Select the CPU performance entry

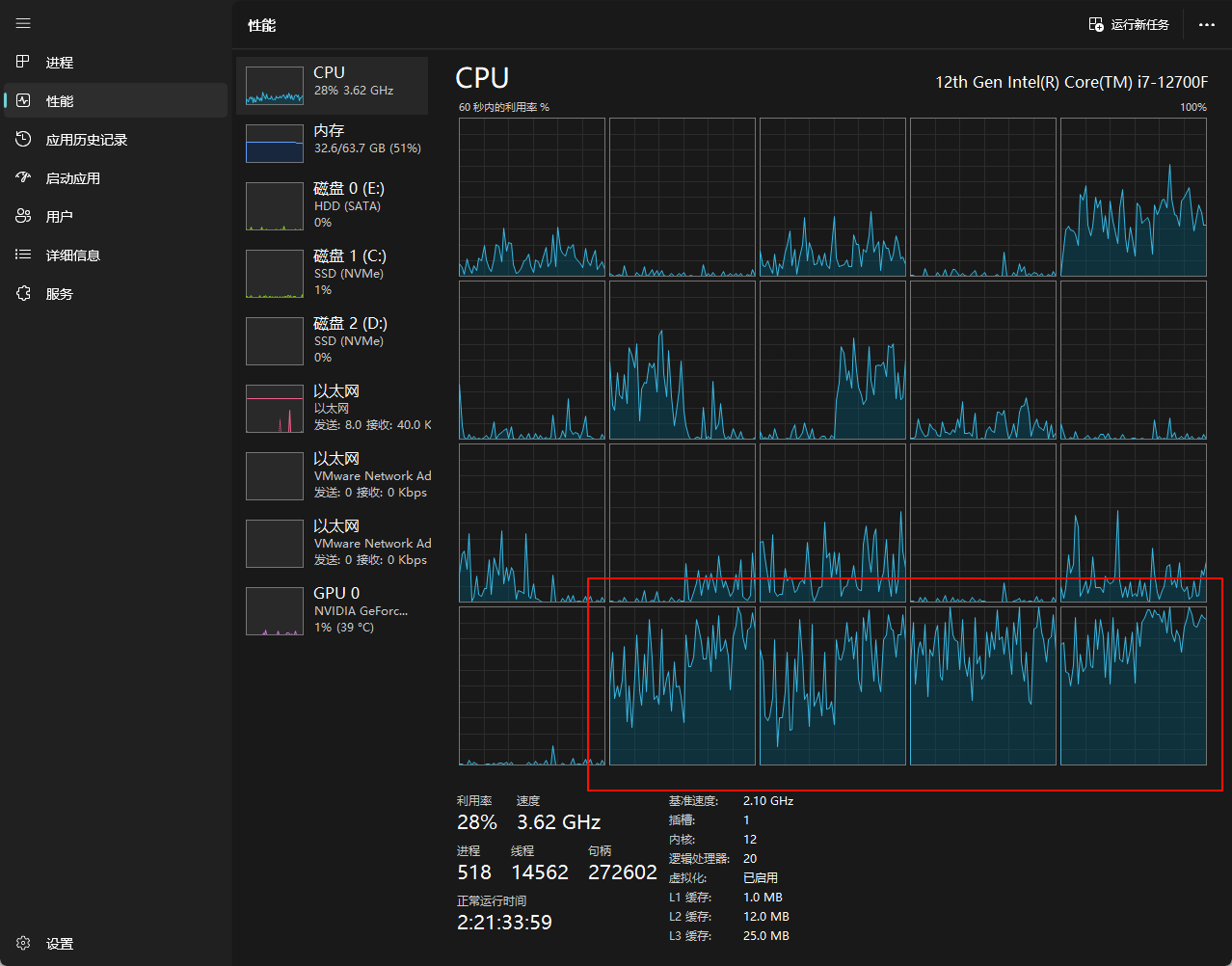(332, 86)
